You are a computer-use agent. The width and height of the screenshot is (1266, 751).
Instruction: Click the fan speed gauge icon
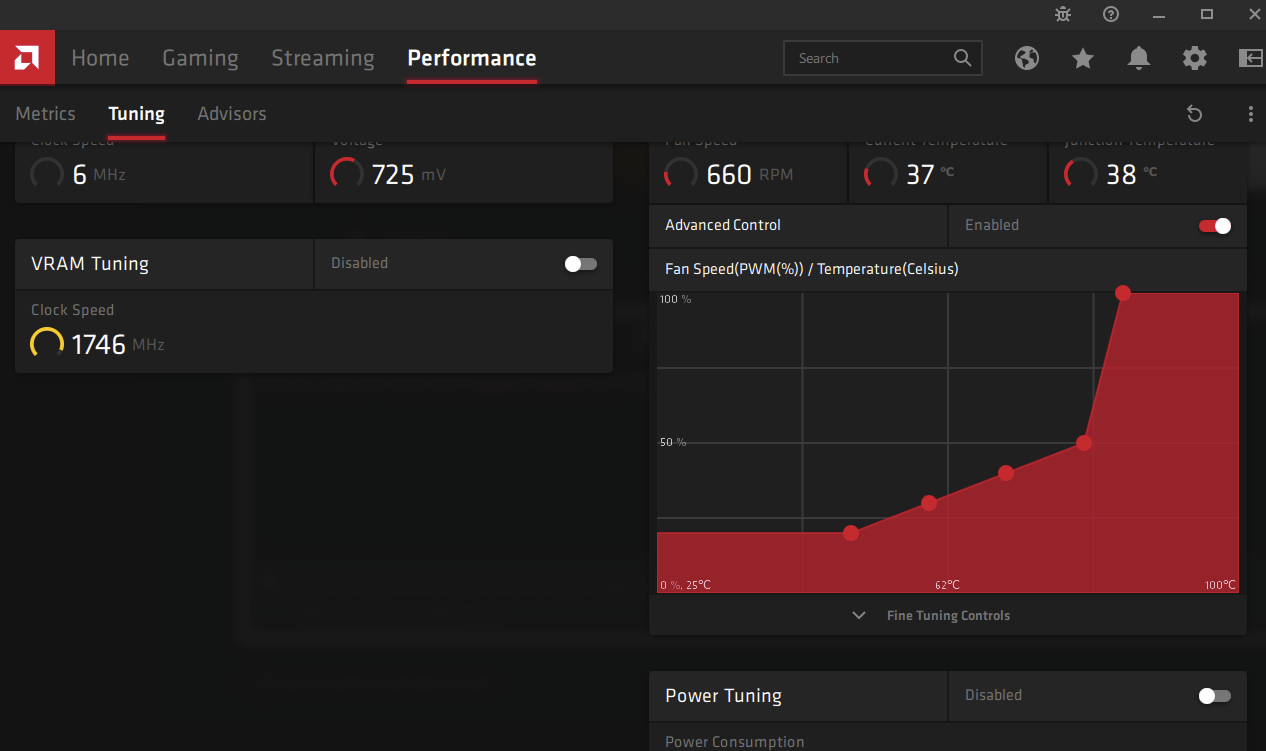point(681,174)
